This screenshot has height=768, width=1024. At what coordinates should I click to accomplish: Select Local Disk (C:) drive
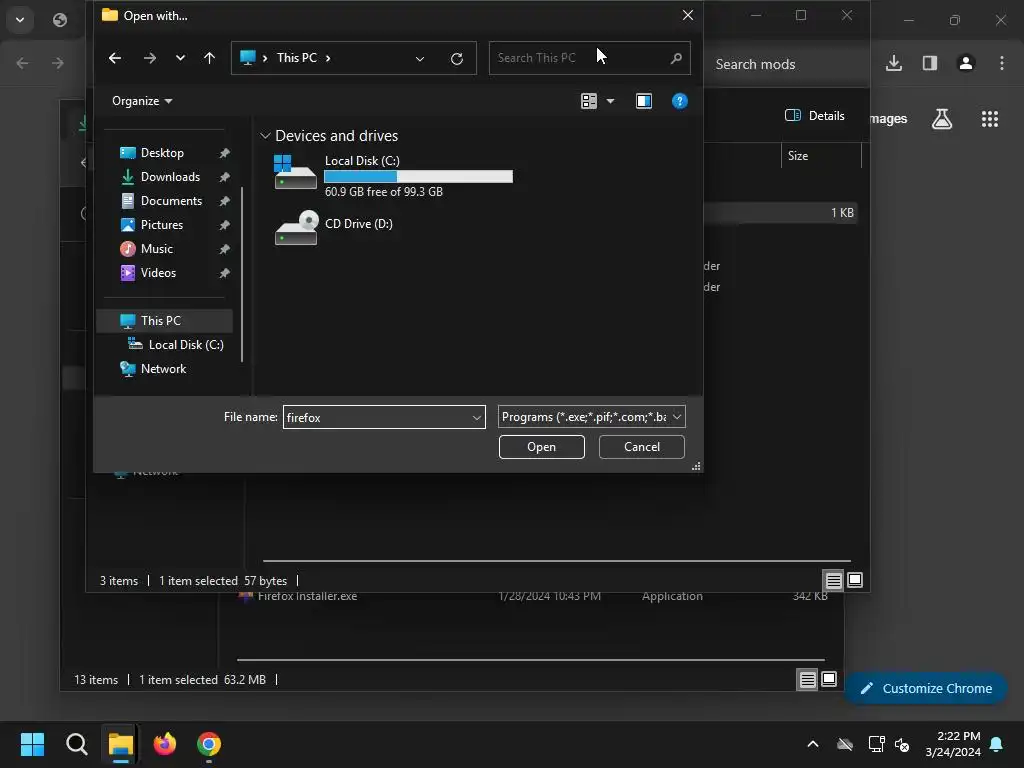(394, 175)
